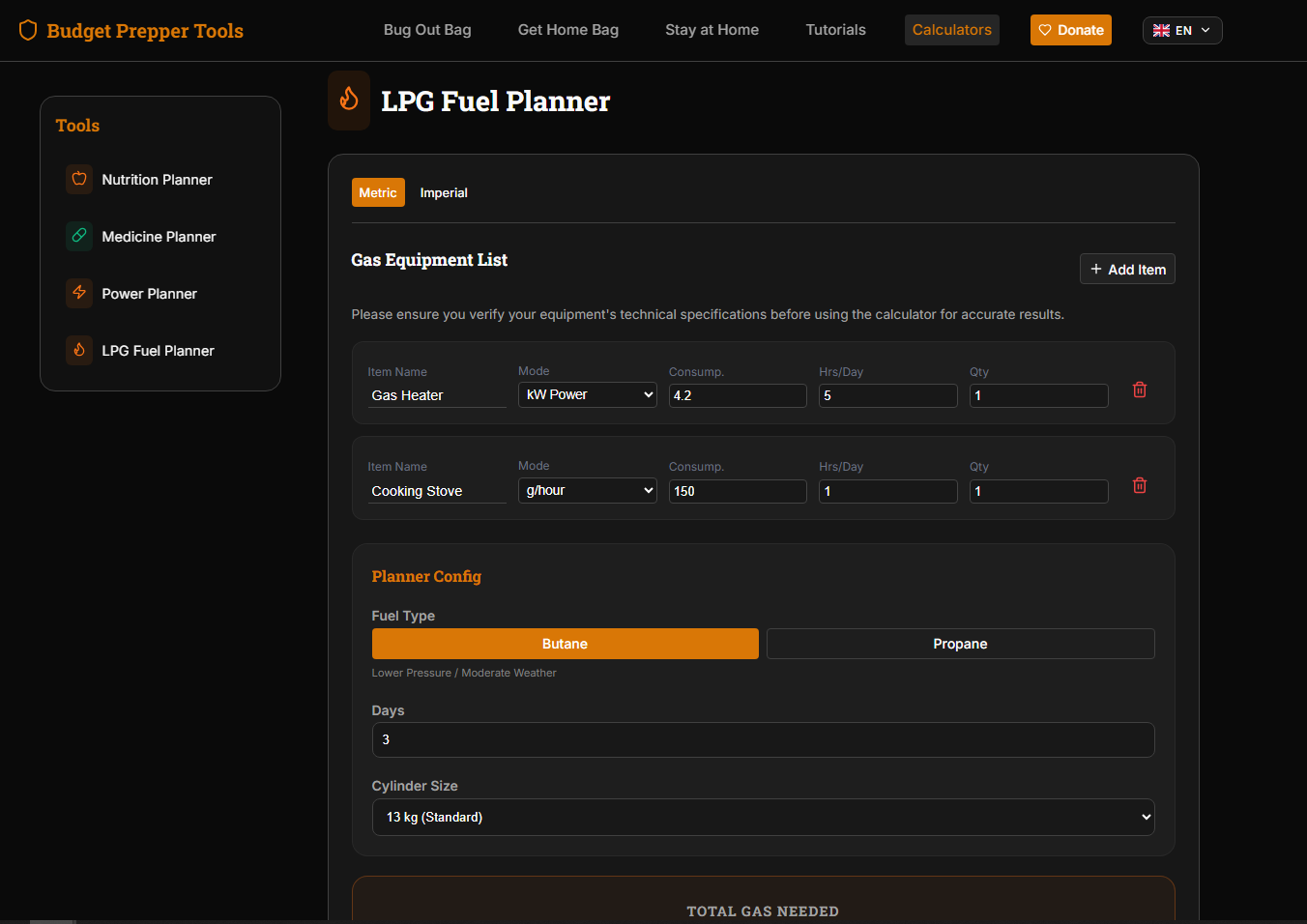The image size is (1307, 924).
Task: Click the 'Lower Pressure / Moderate Weather' hint text
Action: 464,673
